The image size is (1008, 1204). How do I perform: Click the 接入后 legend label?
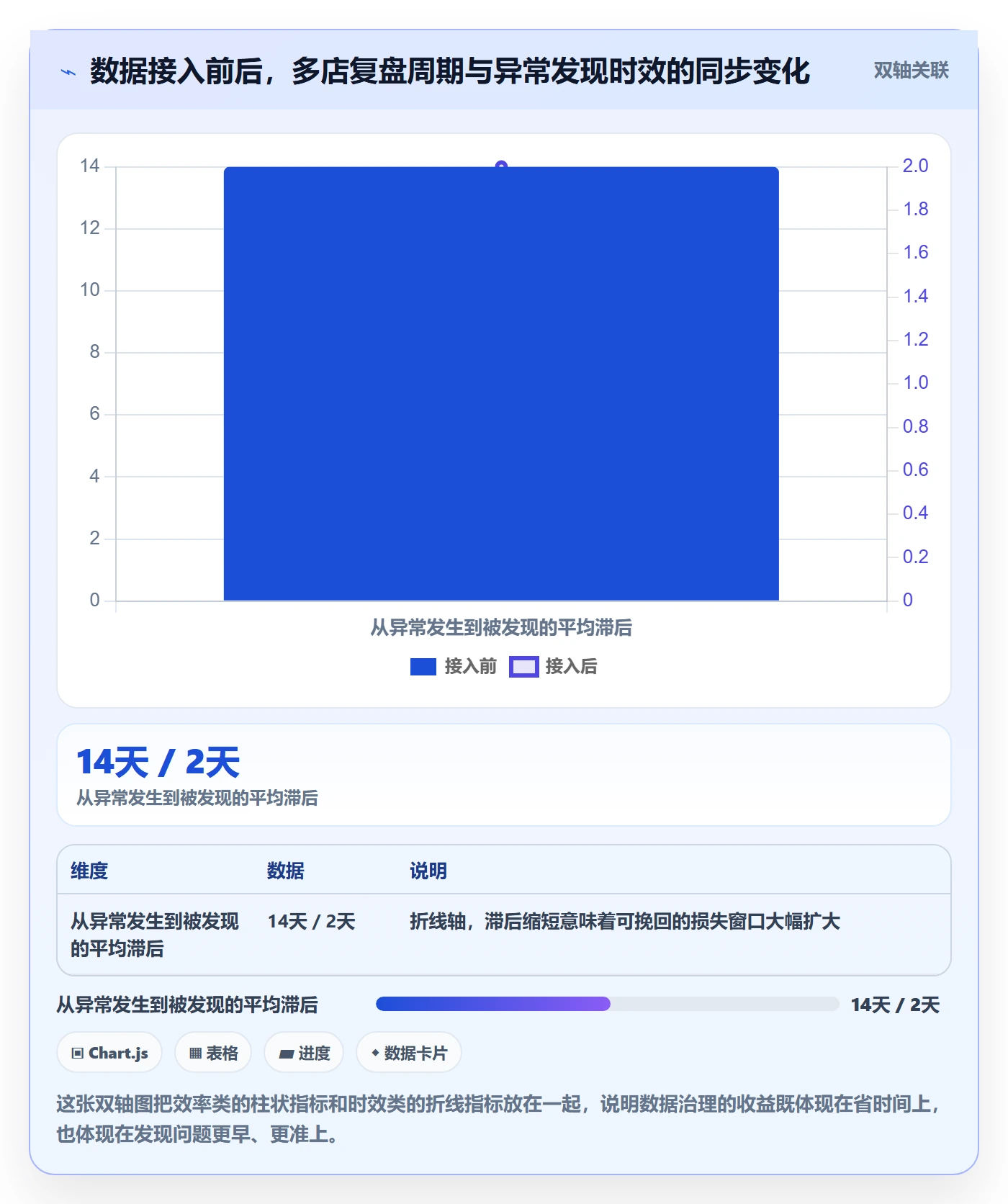pyautogui.click(x=571, y=667)
